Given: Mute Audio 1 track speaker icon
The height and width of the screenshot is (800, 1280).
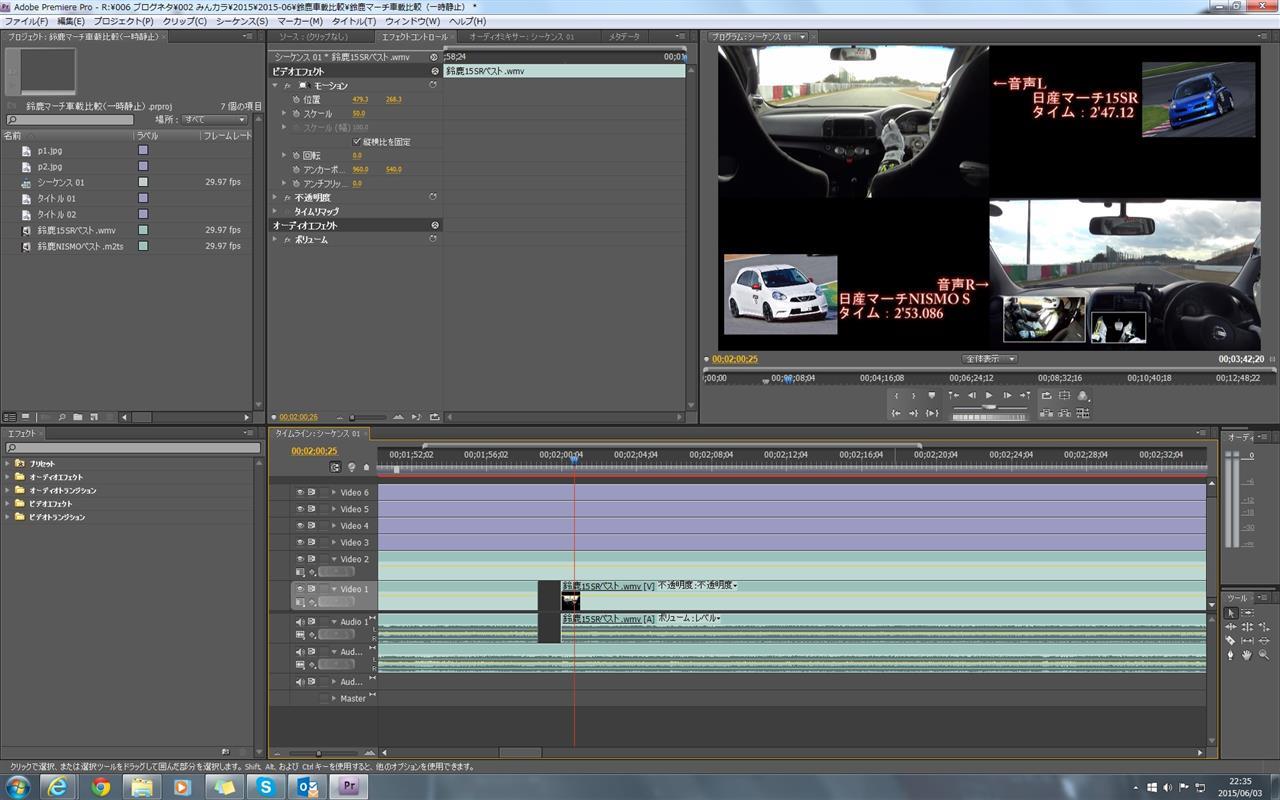Looking at the screenshot, I should (299, 622).
